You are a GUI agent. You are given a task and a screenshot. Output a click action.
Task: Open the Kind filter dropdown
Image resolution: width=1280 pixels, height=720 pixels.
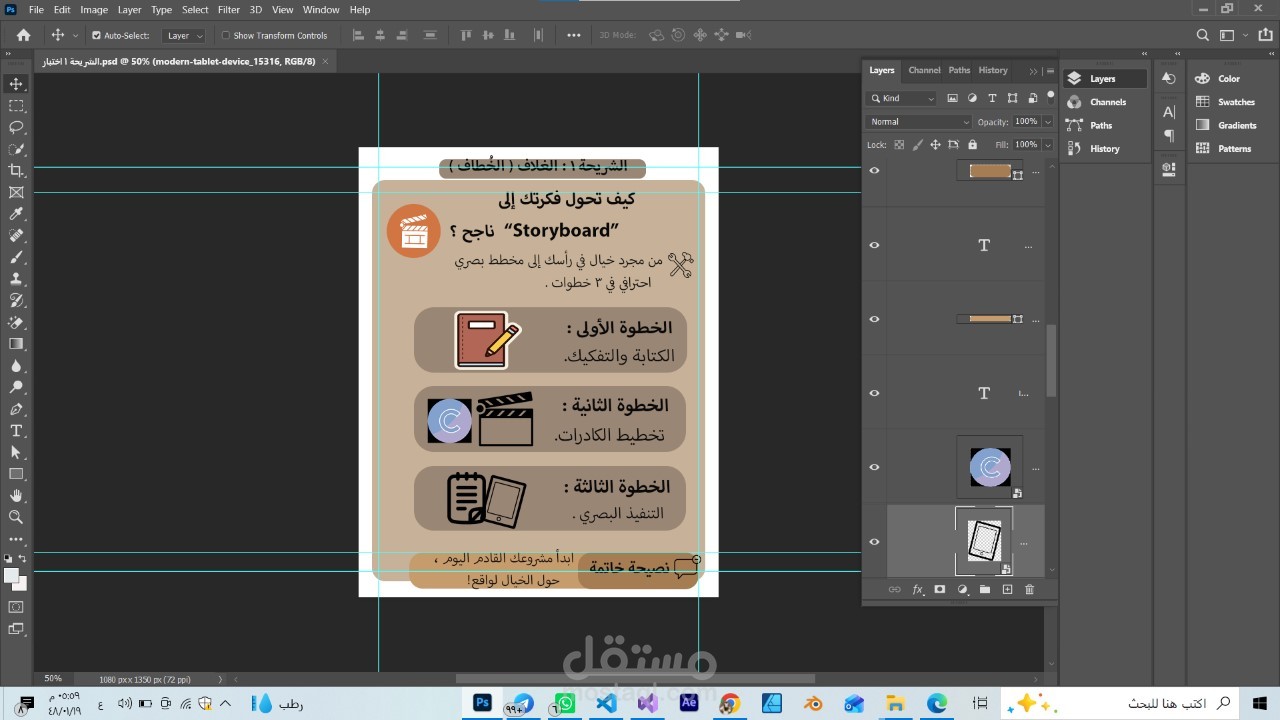[902, 98]
